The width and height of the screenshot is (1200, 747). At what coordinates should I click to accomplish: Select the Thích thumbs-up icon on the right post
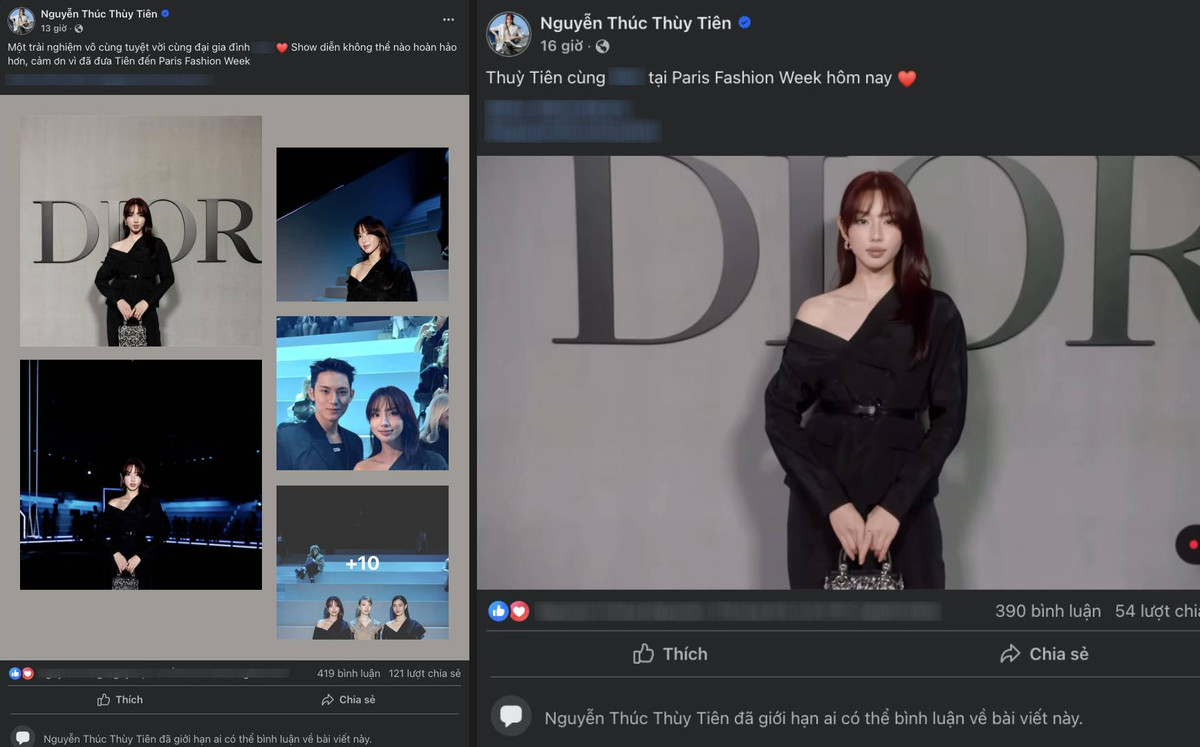(x=644, y=653)
